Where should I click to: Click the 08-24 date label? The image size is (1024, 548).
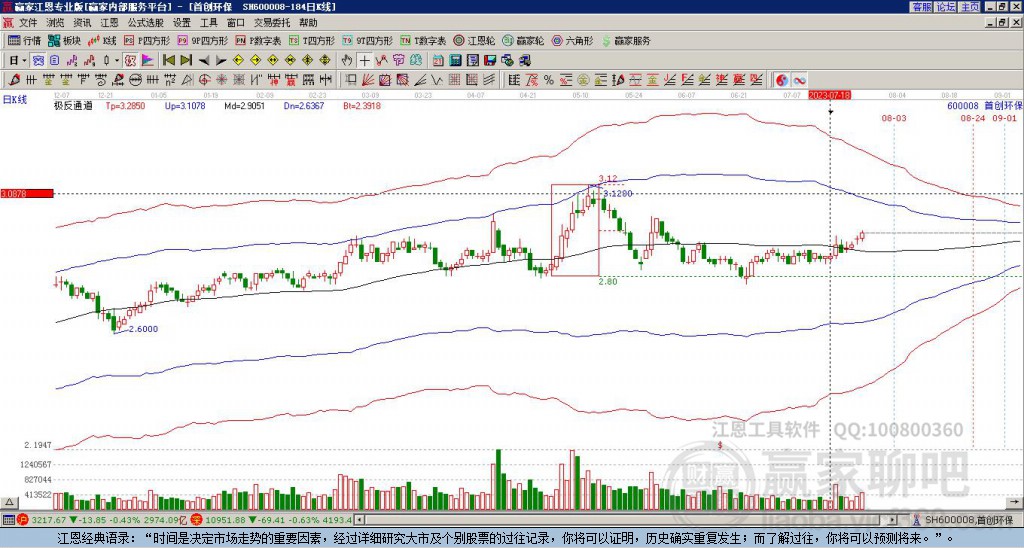(972, 119)
